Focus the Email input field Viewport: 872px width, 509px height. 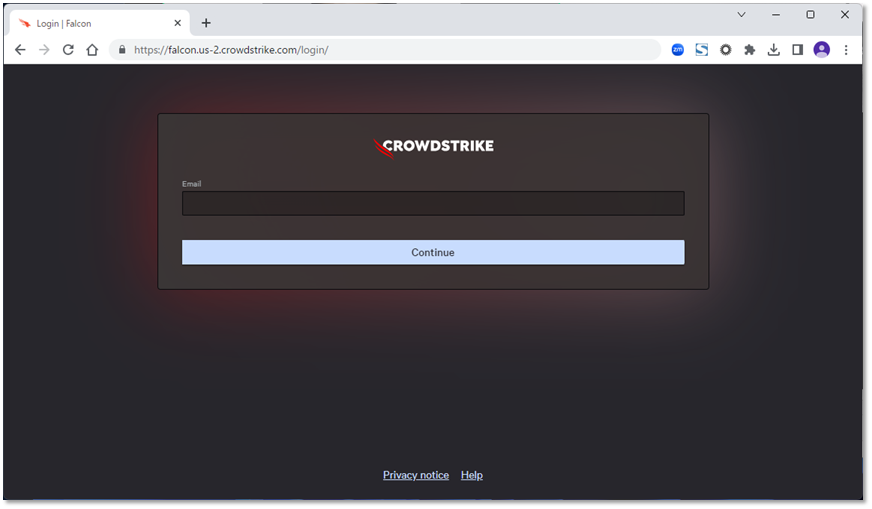[x=433, y=203]
